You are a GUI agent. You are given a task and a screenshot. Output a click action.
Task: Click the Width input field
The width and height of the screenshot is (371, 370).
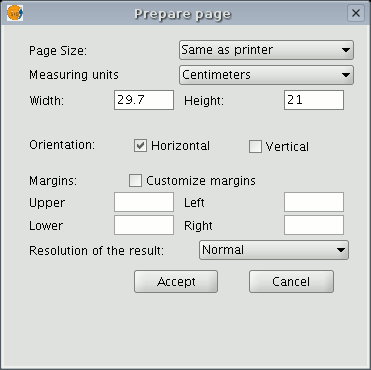[144, 100]
